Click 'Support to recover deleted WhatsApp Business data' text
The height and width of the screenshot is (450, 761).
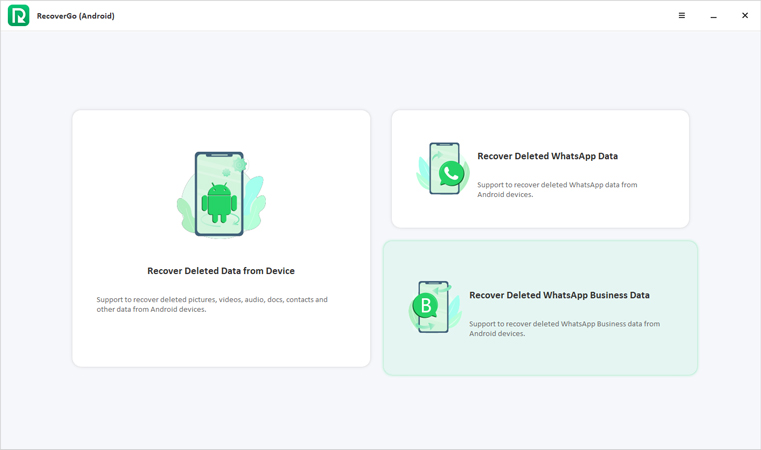564,329
